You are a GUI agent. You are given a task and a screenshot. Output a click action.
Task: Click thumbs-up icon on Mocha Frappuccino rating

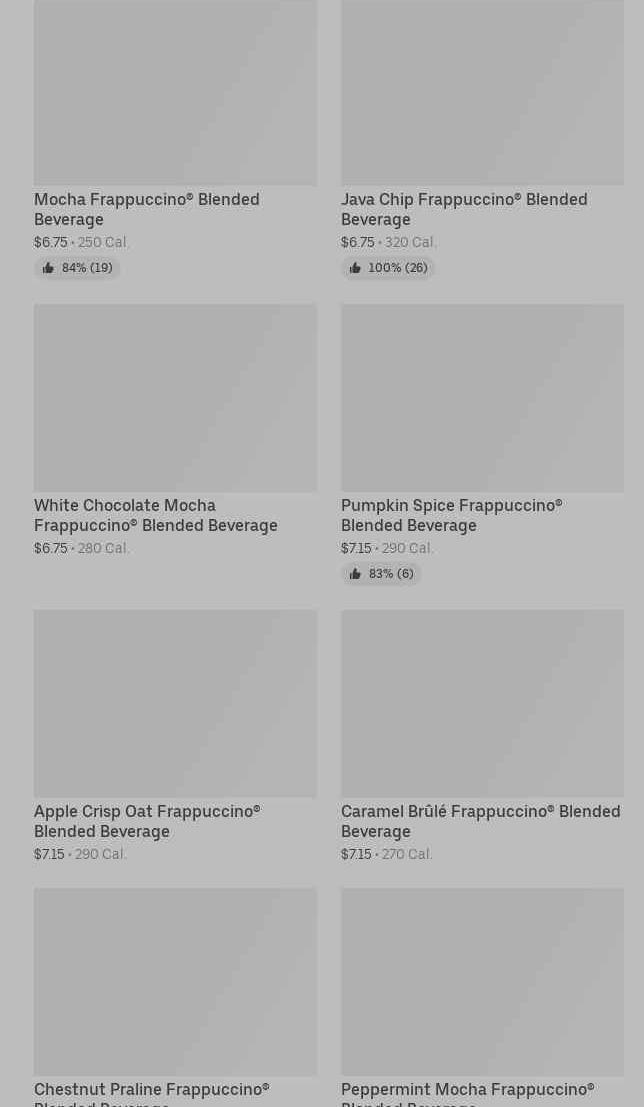point(48,268)
